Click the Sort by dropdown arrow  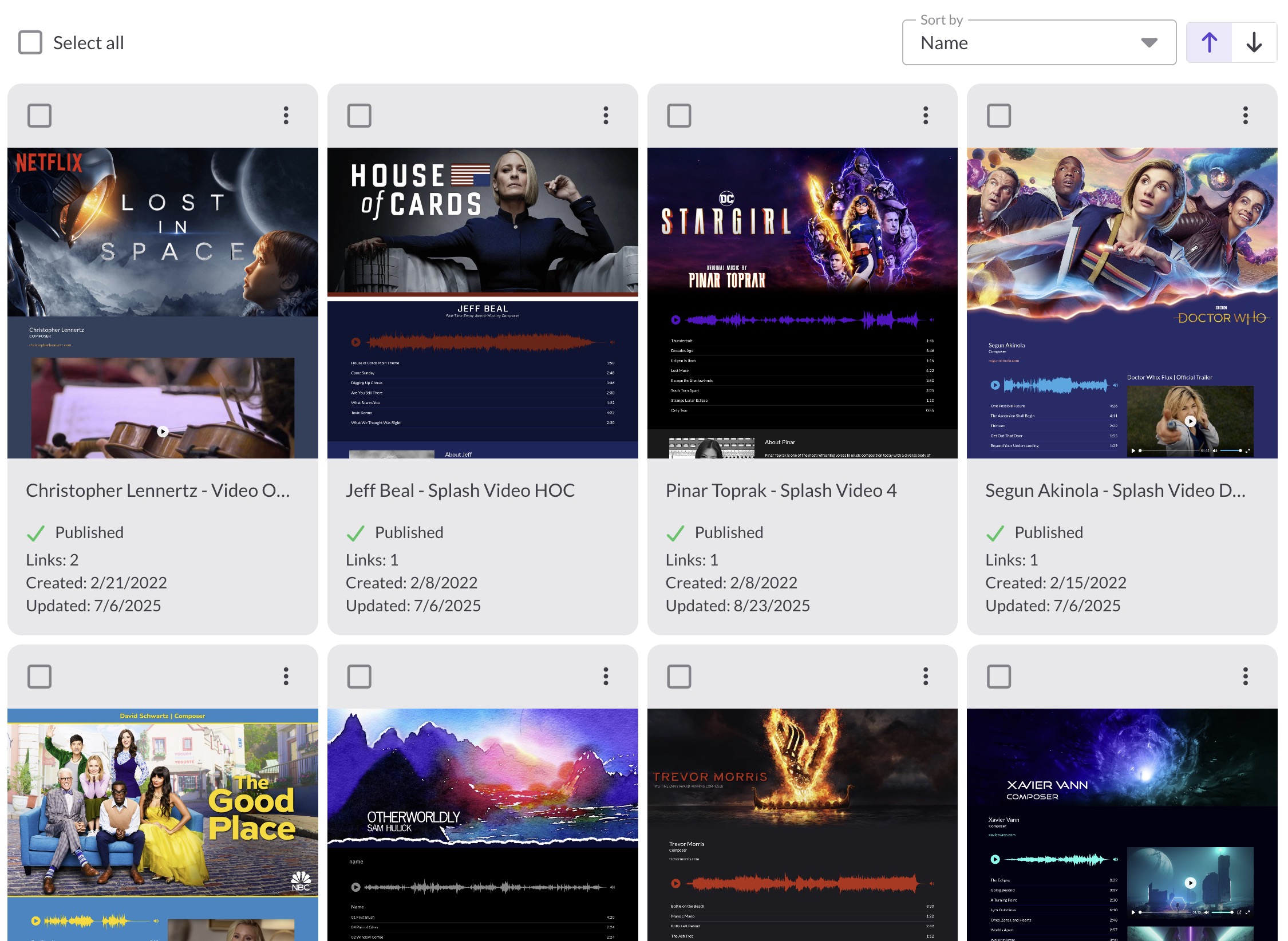1149,43
